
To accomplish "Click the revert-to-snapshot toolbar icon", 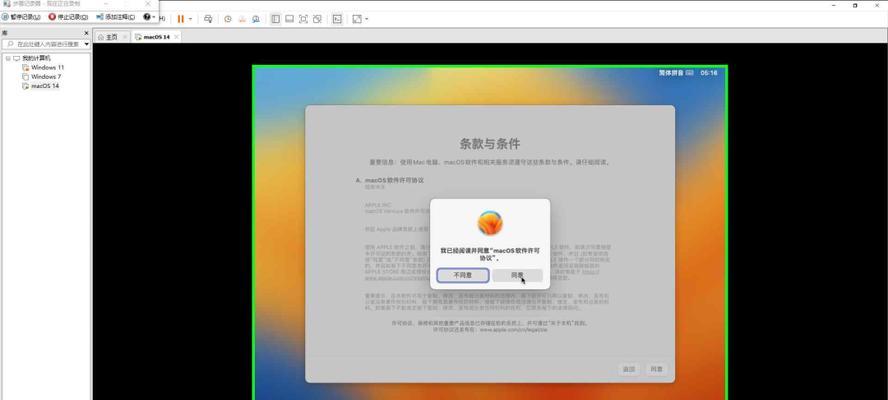I will pos(242,19).
